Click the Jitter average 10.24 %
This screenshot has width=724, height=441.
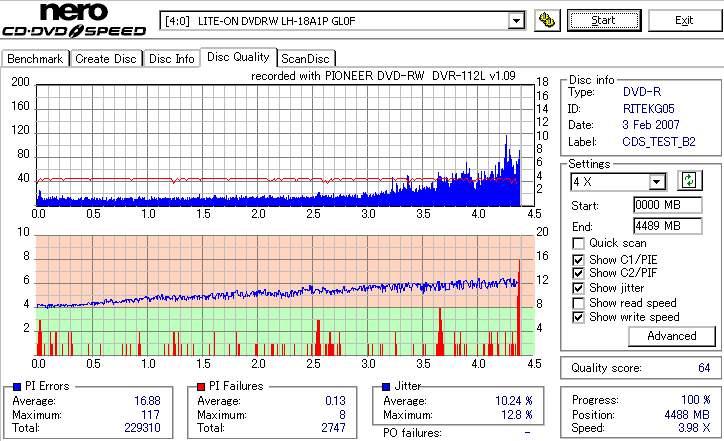click(514, 401)
